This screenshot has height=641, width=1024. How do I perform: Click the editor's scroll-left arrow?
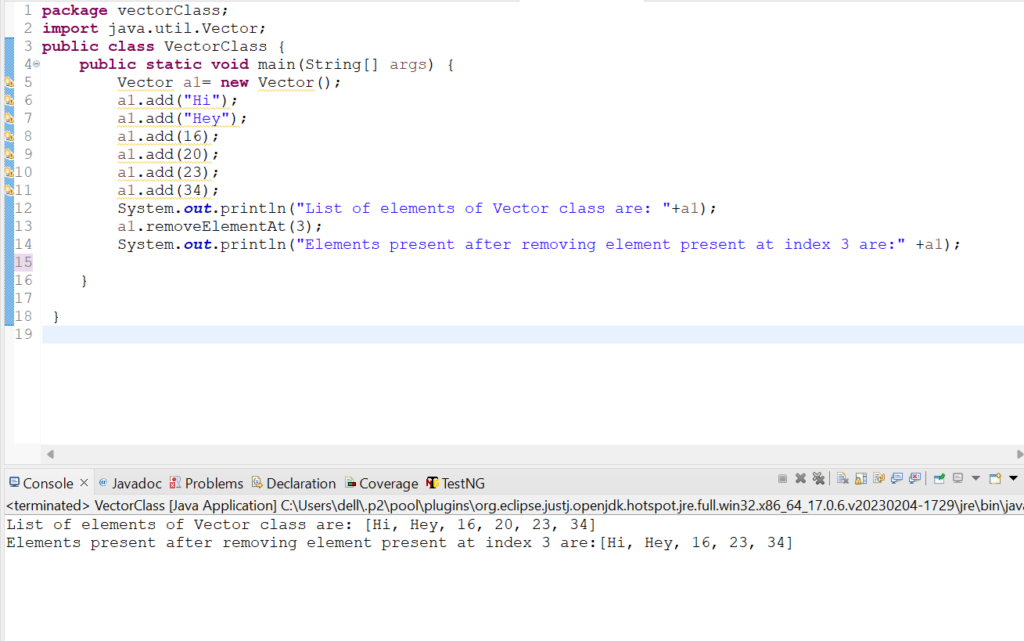[50, 454]
